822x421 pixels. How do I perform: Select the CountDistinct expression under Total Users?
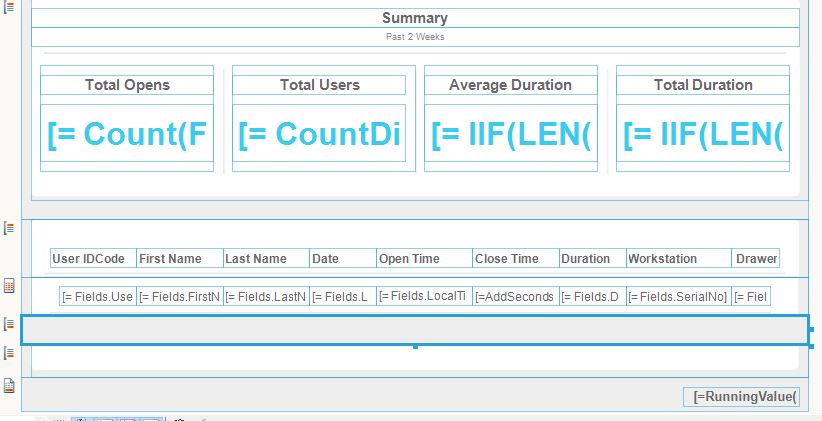click(319, 133)
